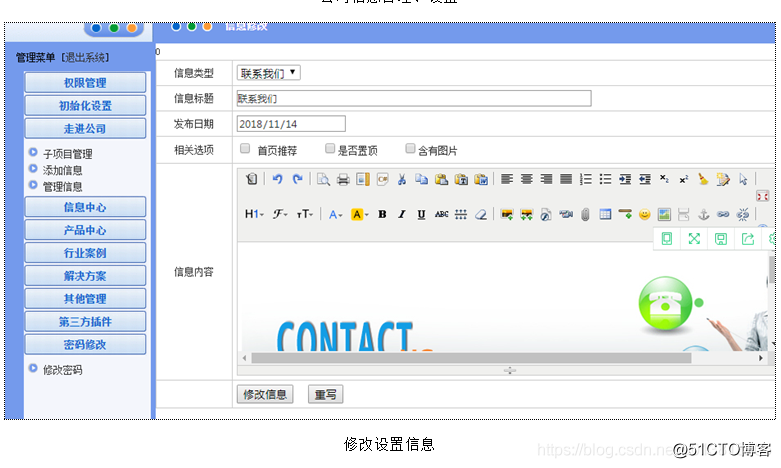Apply quick format with the pencil-page icon
Image resolution: width=781 pixels, height=468 pixels.
(723, 179)
